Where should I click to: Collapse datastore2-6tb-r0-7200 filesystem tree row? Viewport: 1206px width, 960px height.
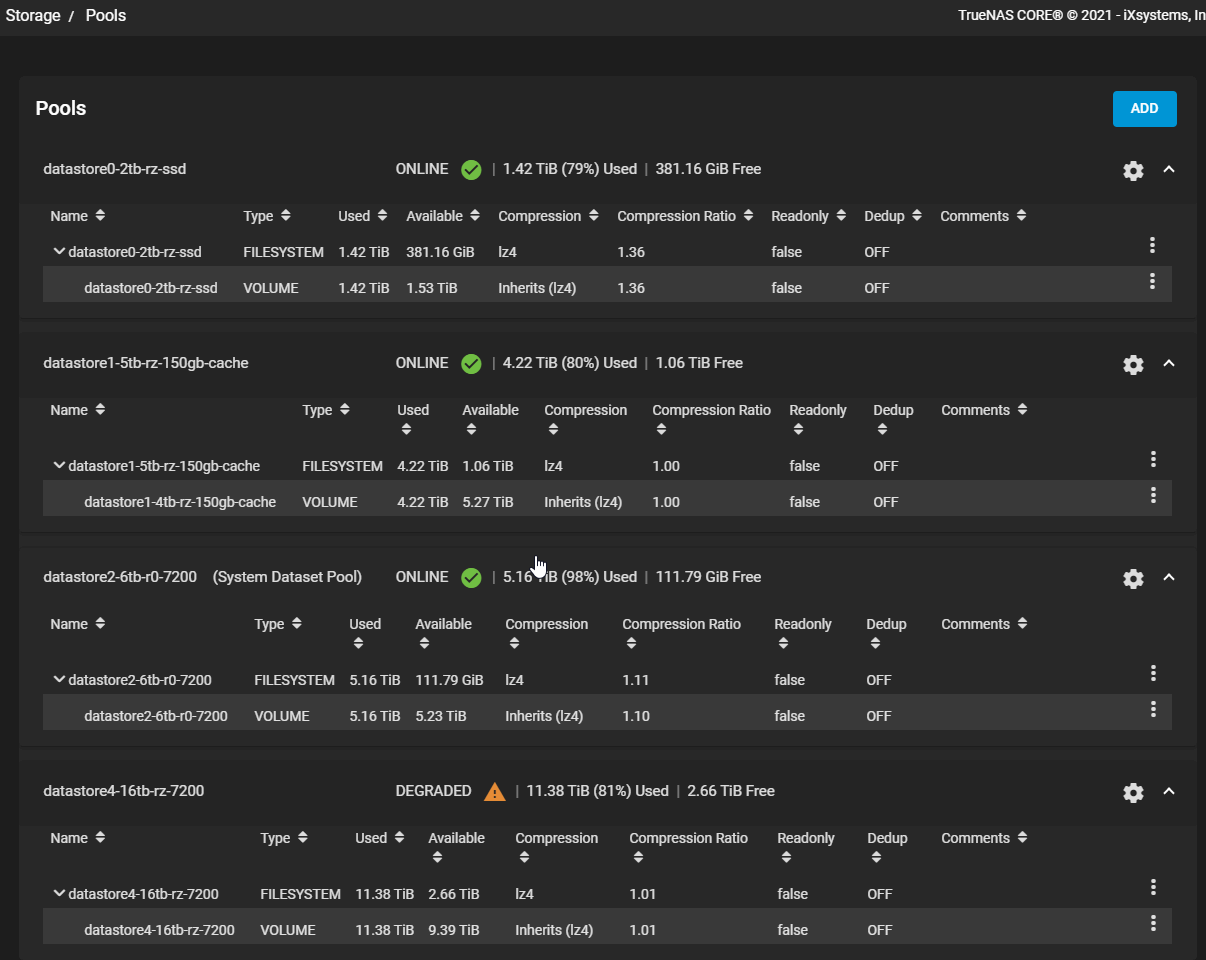(x=59, y=680)
